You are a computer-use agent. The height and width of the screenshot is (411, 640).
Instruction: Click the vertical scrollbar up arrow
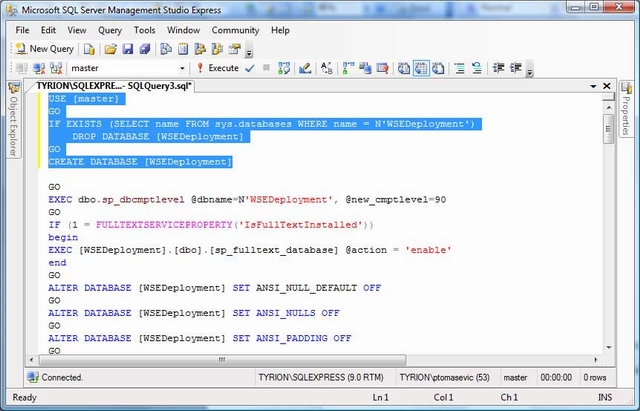[x=609, y=107]
